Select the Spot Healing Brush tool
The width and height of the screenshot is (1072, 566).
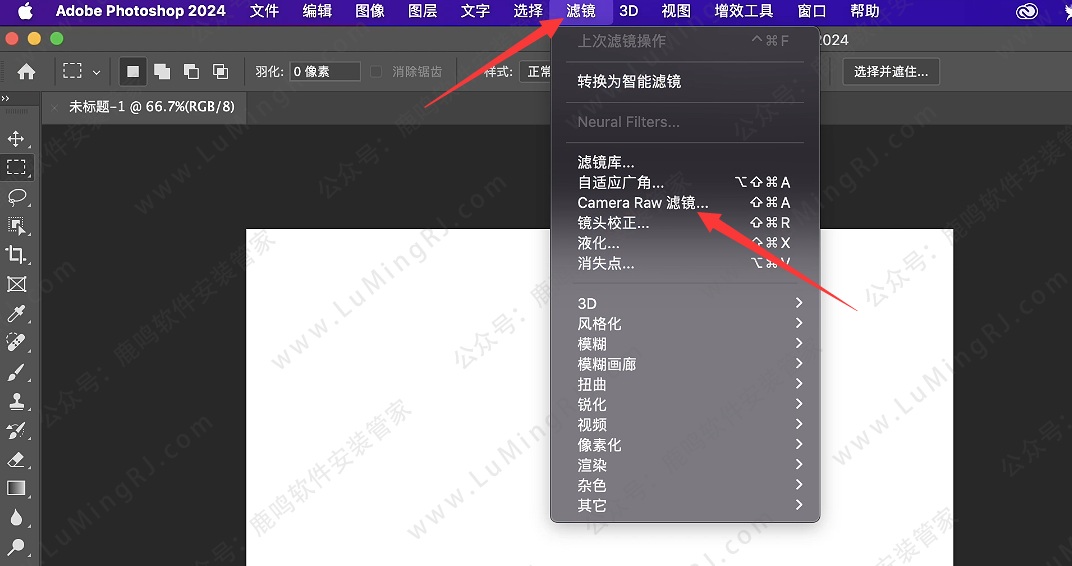coord(16,342)
